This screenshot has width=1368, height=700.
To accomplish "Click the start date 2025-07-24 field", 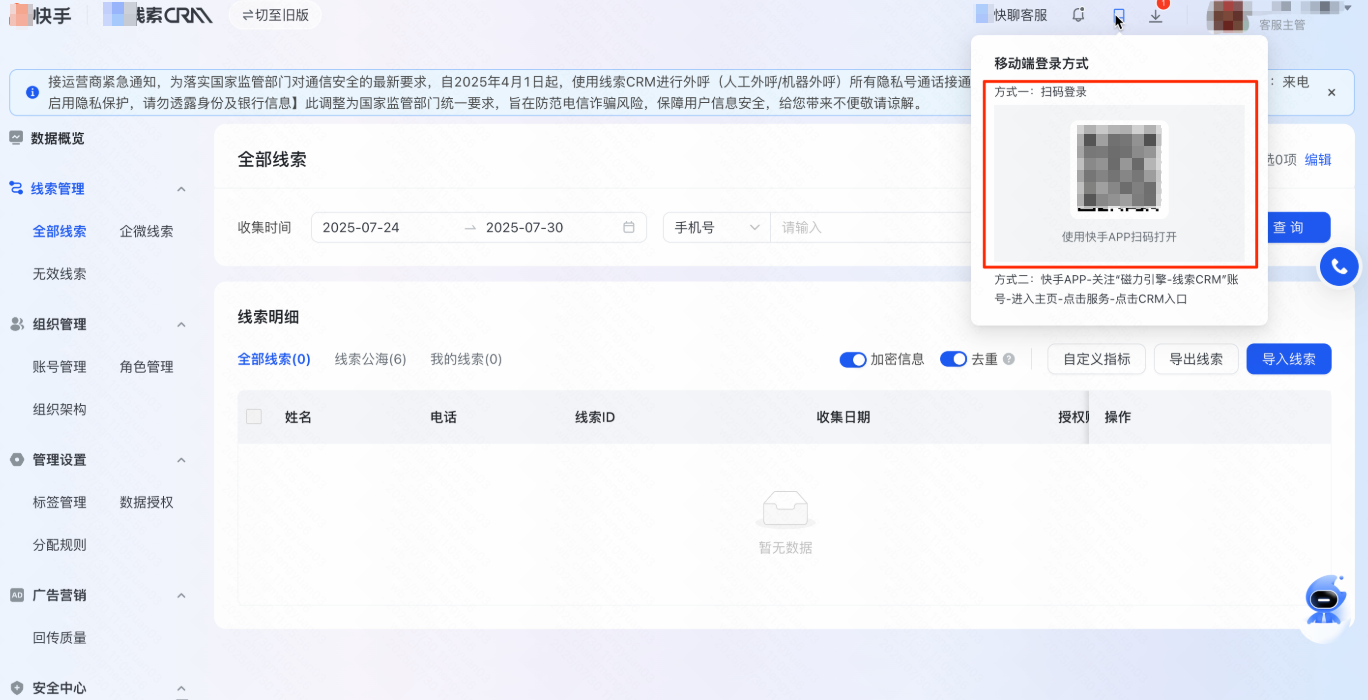I will (x=361, y=227).
